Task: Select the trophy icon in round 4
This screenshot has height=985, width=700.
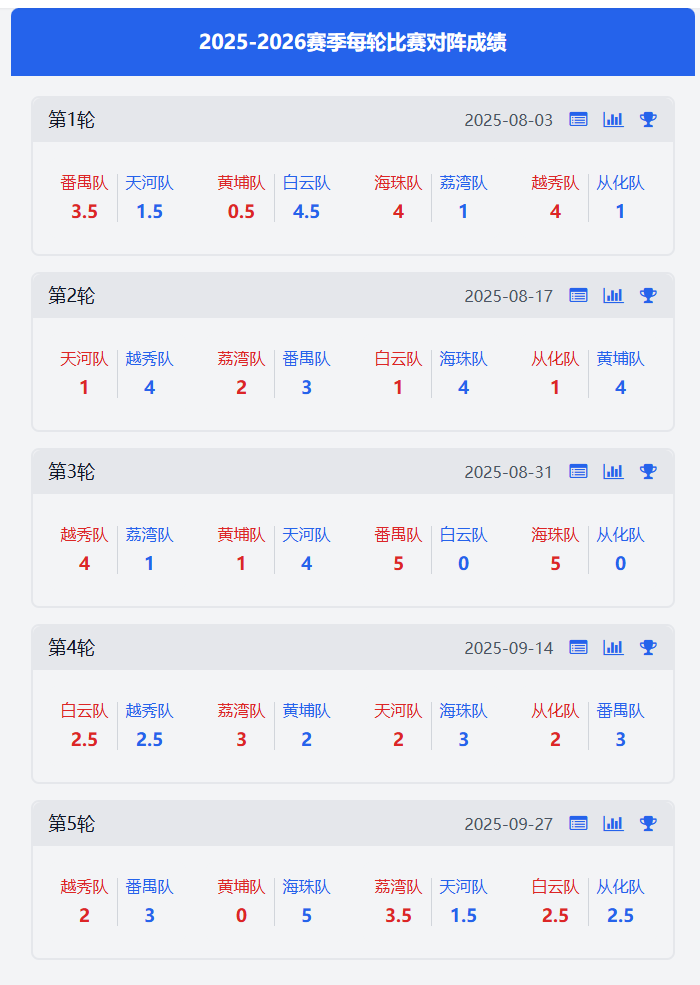Action: click(648, 648)
